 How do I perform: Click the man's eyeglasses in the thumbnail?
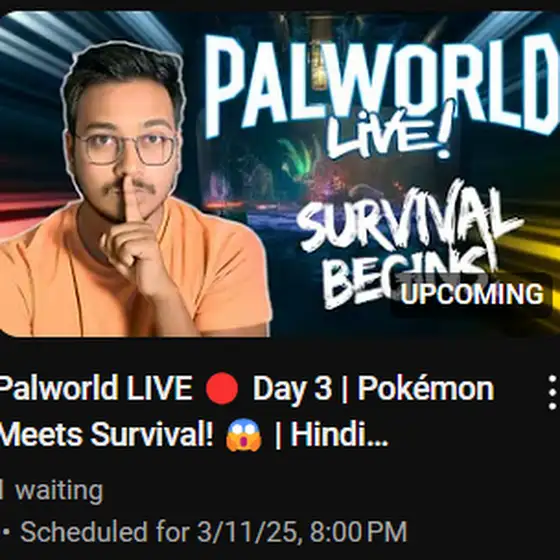[x=128, y=148]
